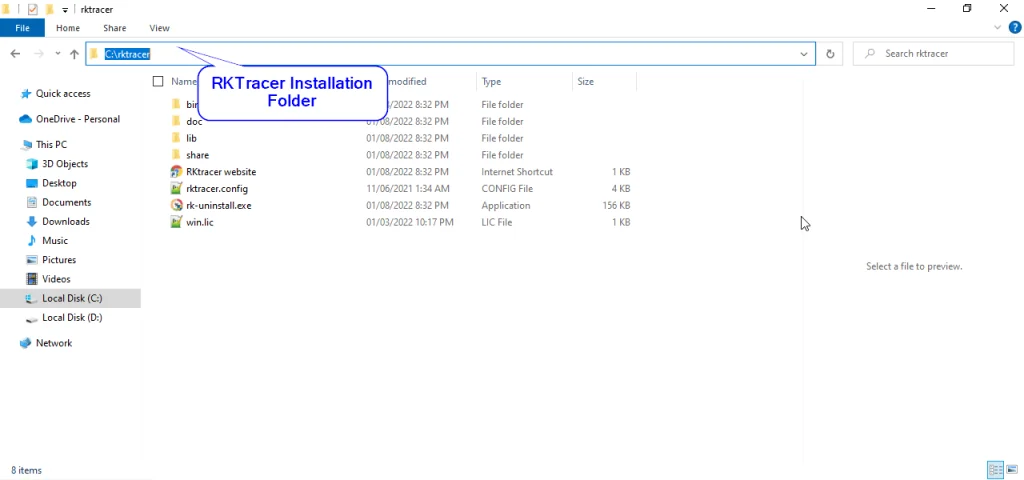Viewport: 1024px width, 480px height.
Task: Restore down the Explorer window
Action: click(967, 8)
